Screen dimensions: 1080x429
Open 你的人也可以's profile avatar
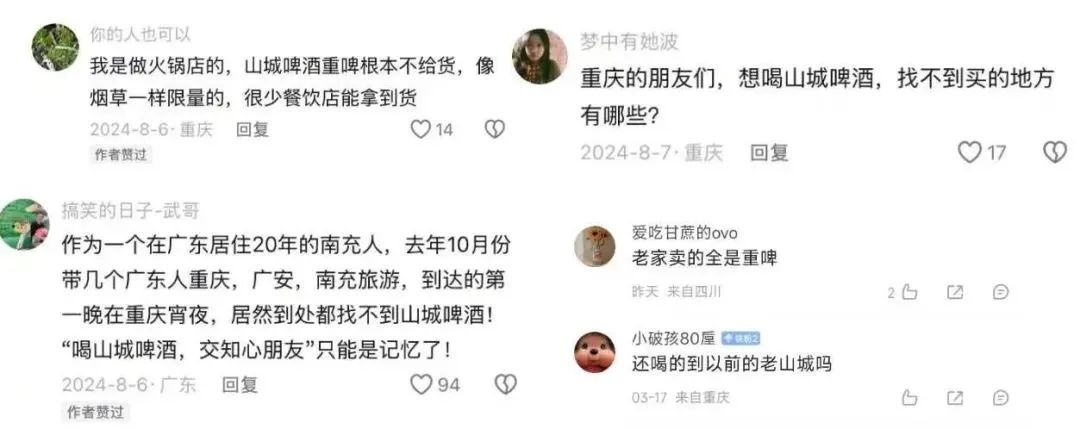pyautogui.click(x=55, y=47)
